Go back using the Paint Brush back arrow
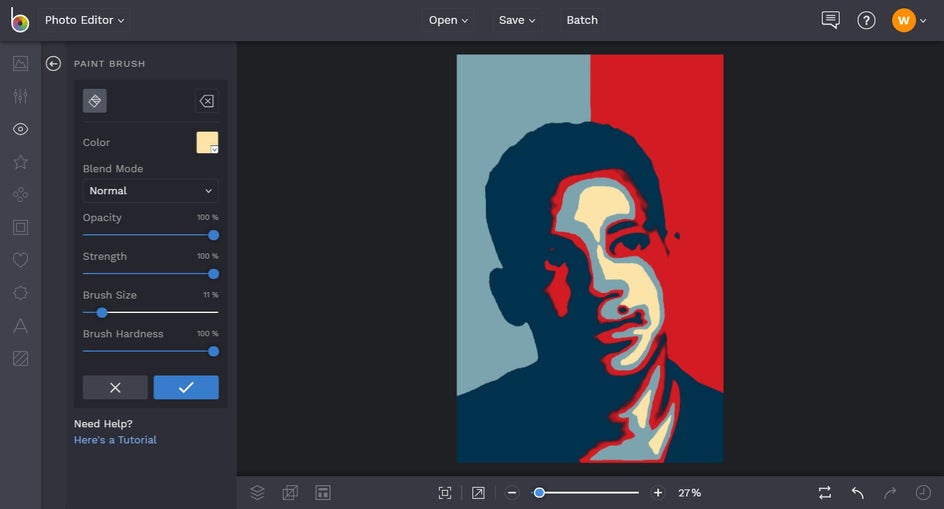This screenshot has height=509, width=944. click(x=53, y=63)
